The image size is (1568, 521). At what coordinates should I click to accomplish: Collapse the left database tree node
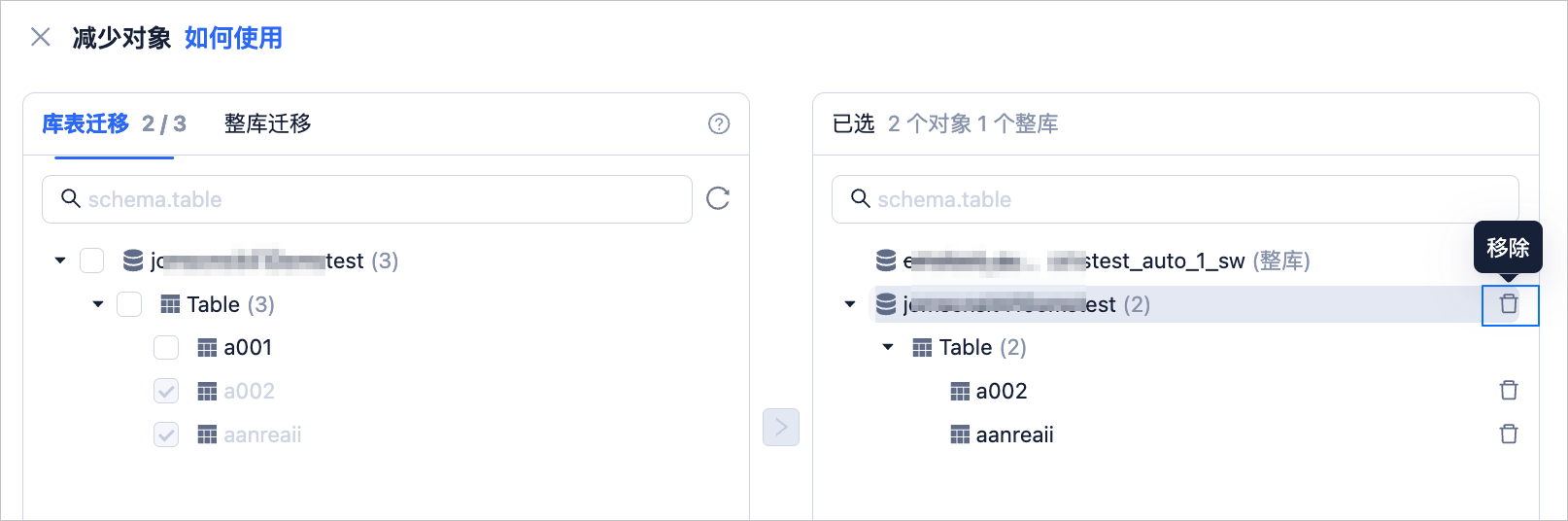60,260
